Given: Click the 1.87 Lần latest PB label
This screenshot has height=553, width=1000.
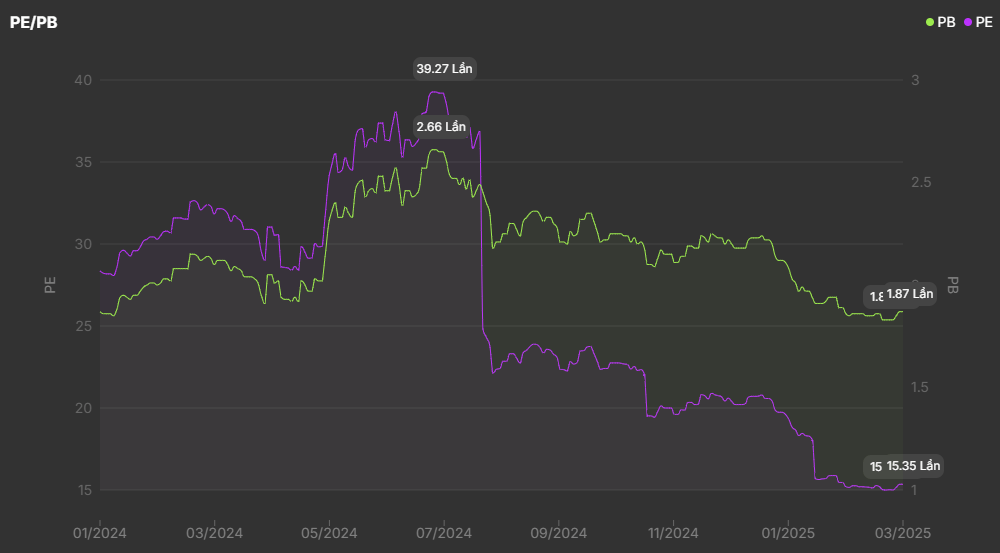Looking at the screenshot, I should [x=909, y=294].
